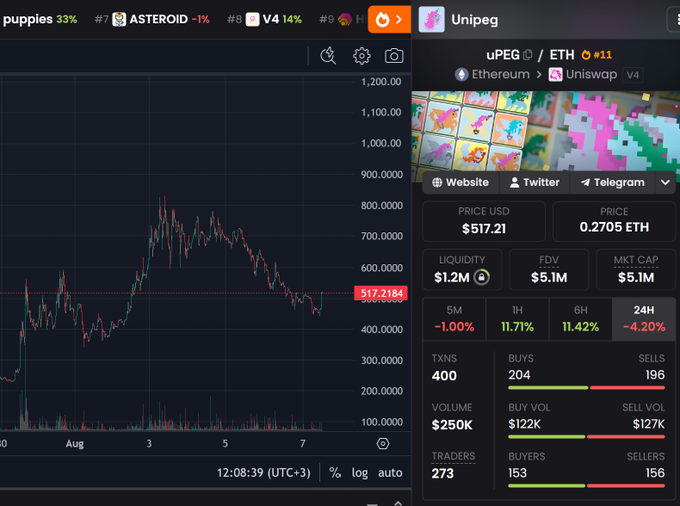
Task: Click the 0.2705 ETH price box
Action: click(x=614, y=221)
